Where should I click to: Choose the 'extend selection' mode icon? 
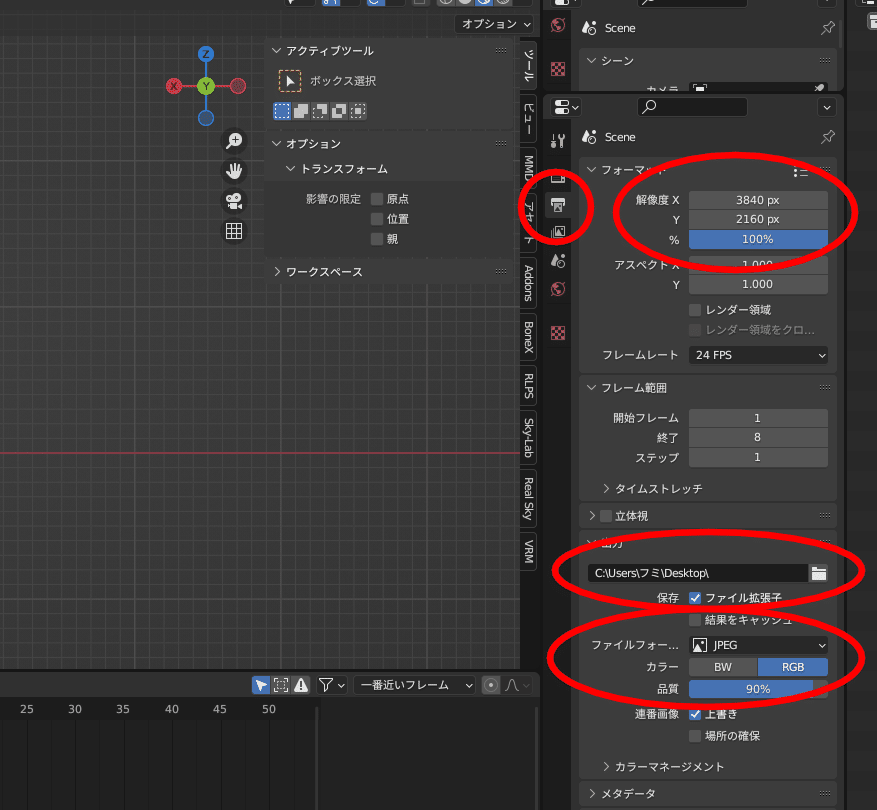click(x=301, y=111)
